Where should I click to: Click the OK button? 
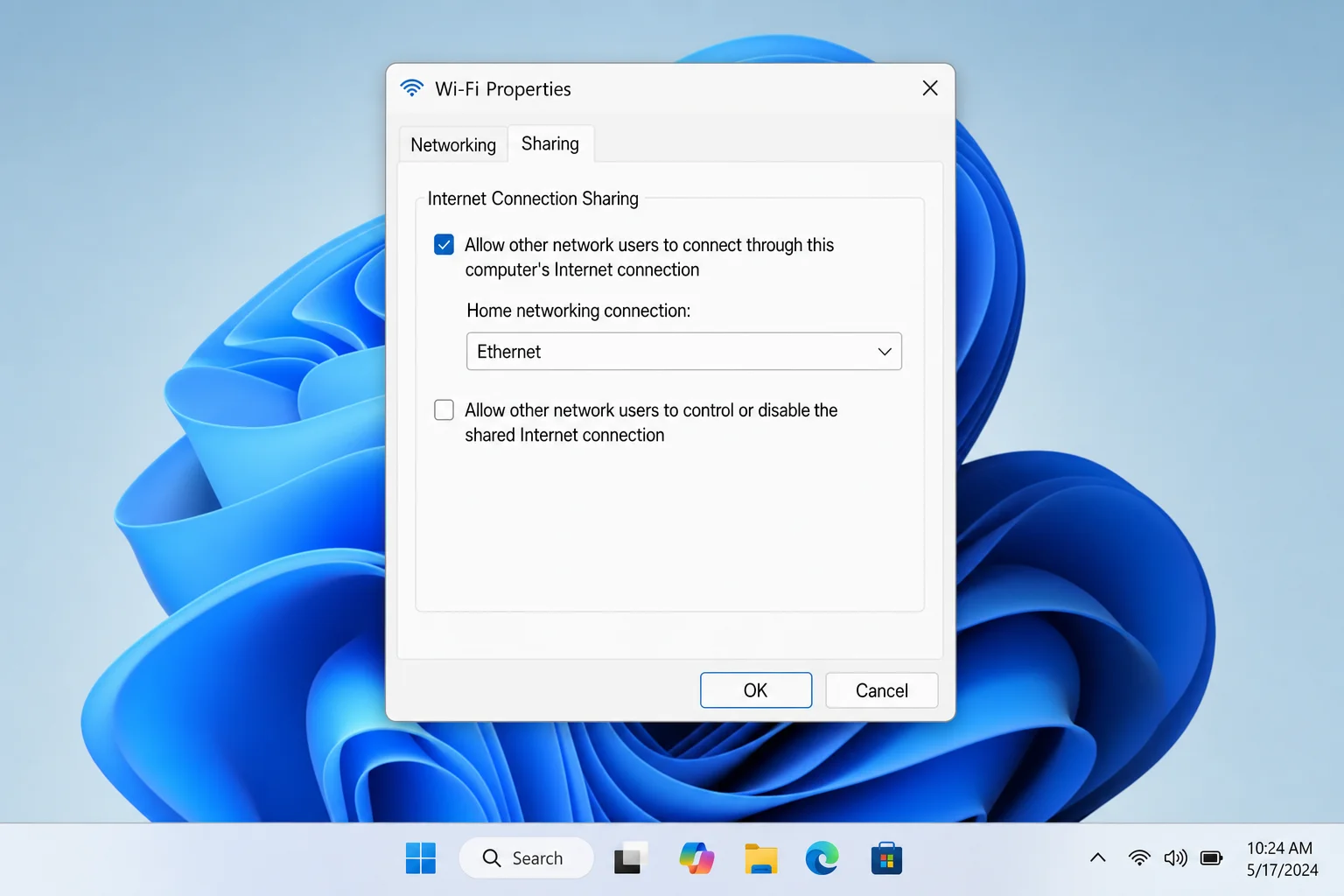click(756, 690)
